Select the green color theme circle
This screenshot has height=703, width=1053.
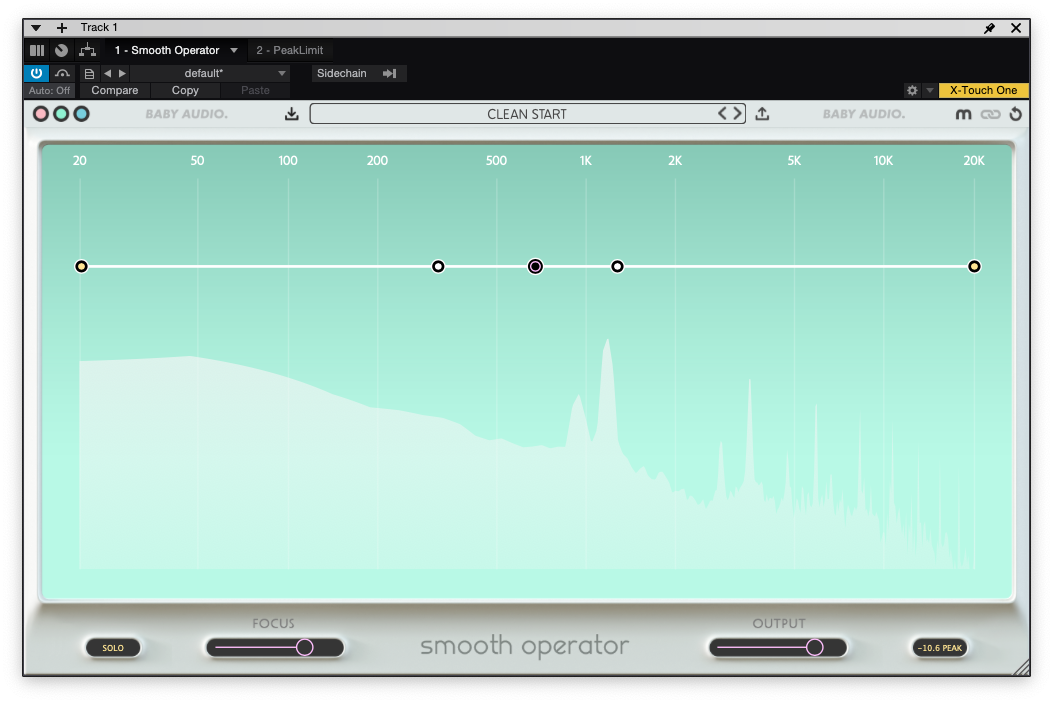(x=61, y=114)
